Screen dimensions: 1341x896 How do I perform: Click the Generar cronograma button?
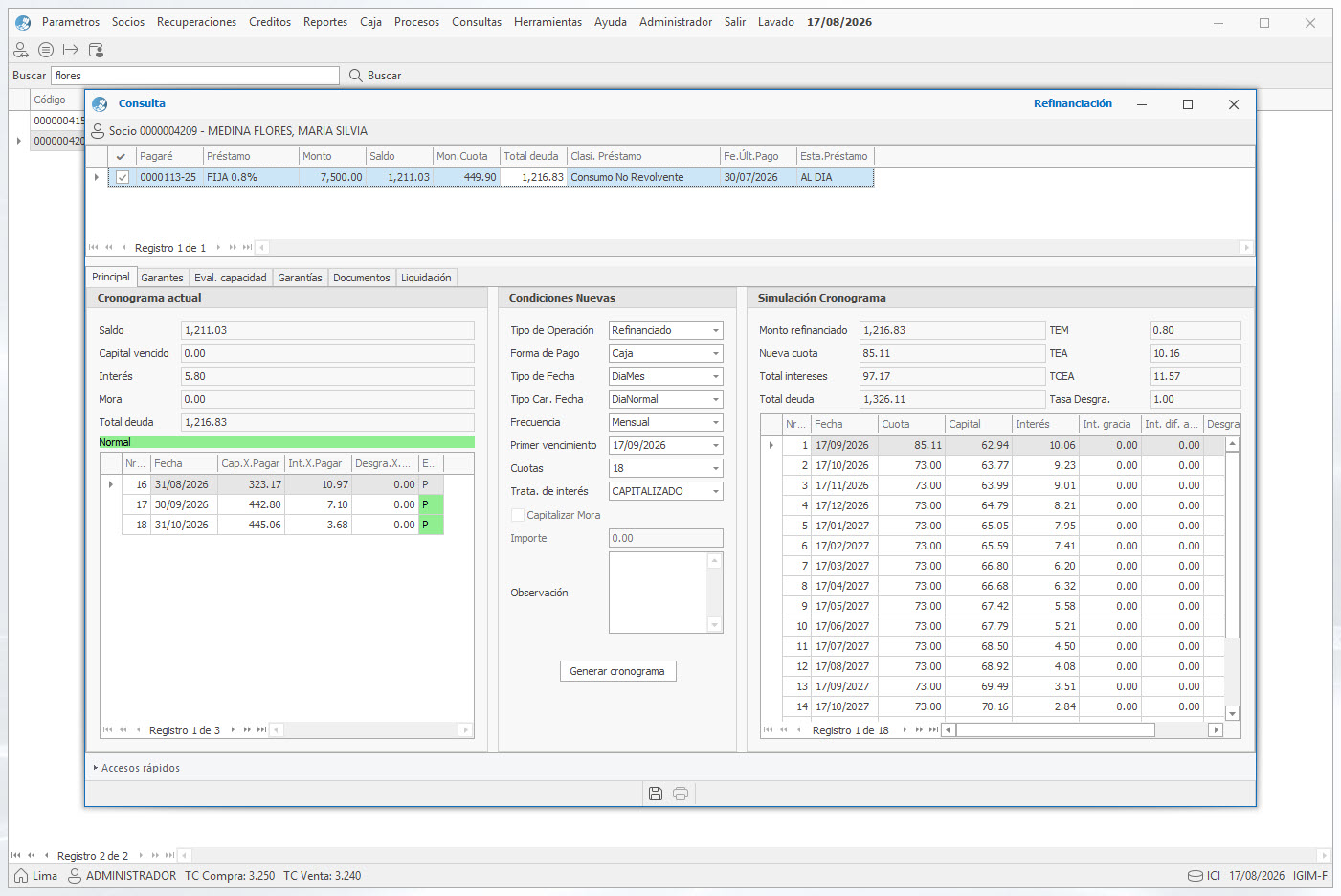click(618, 671)
